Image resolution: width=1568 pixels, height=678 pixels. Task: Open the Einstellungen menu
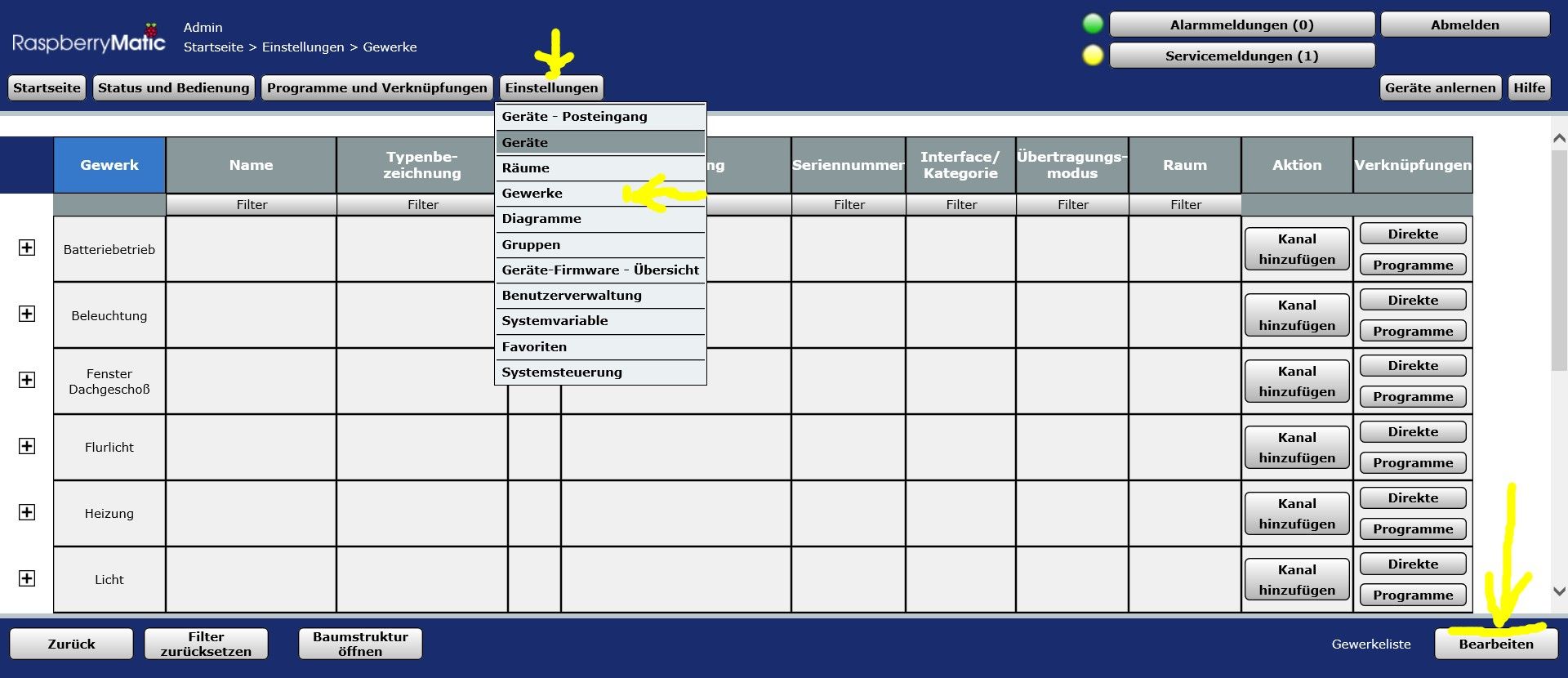[x=552, y=87]
